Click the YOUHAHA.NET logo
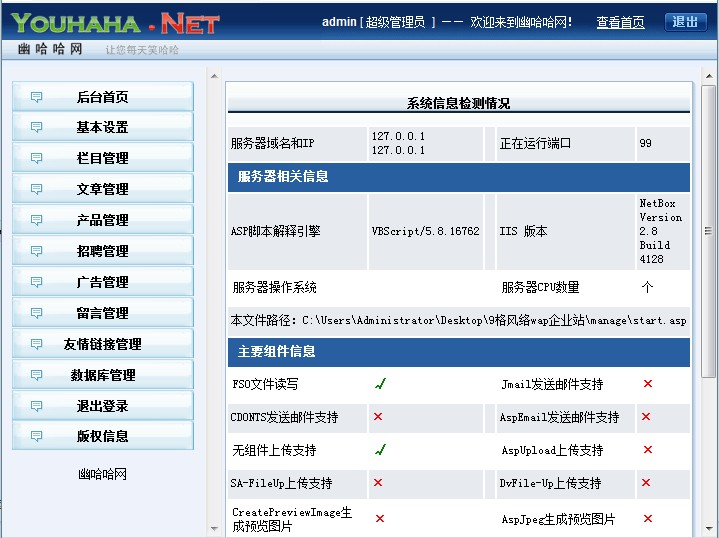Screen dimensions: 719x538 [115, 23]
